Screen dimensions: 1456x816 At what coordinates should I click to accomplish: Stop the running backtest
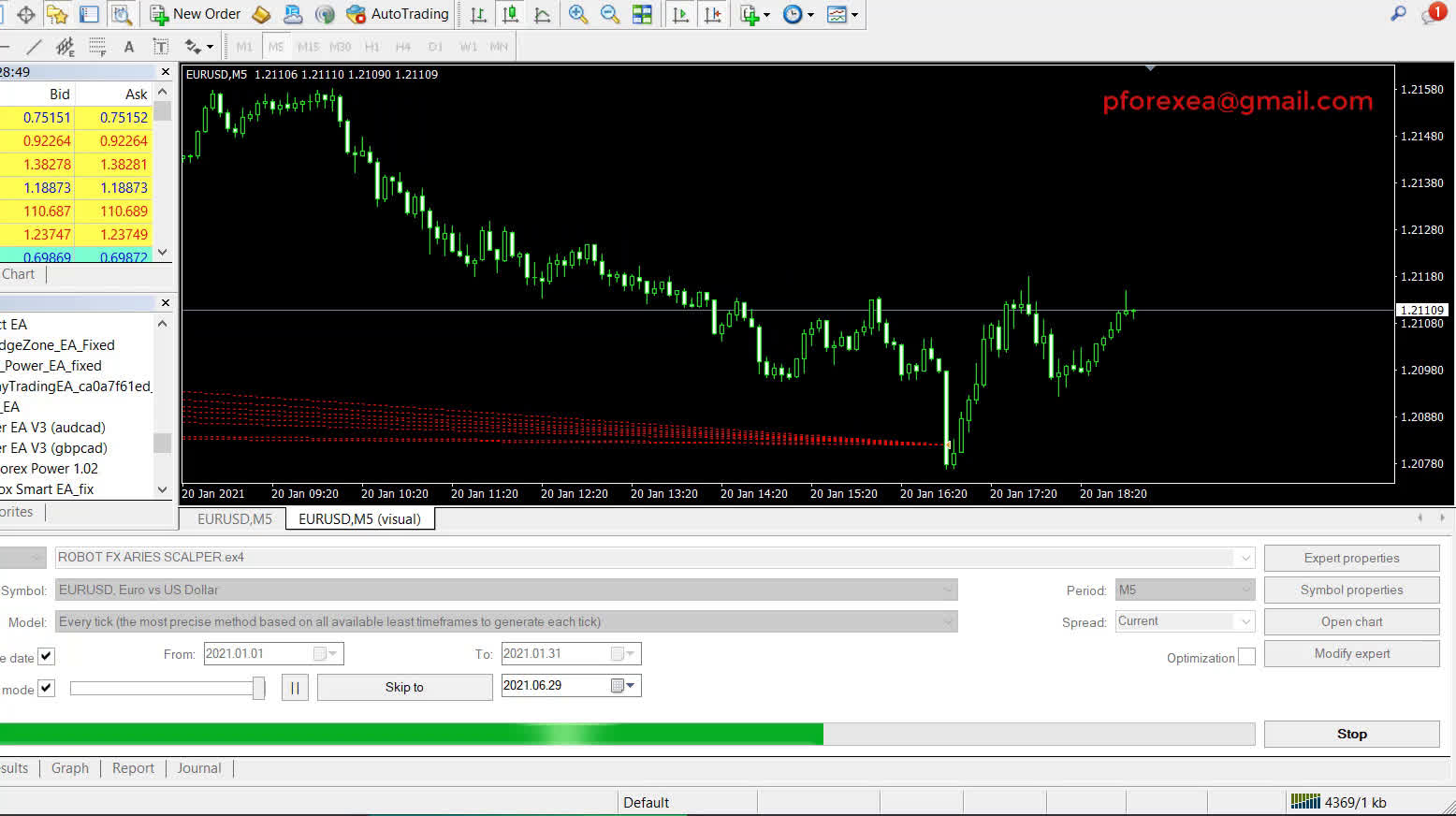[x=1351, y=734]
